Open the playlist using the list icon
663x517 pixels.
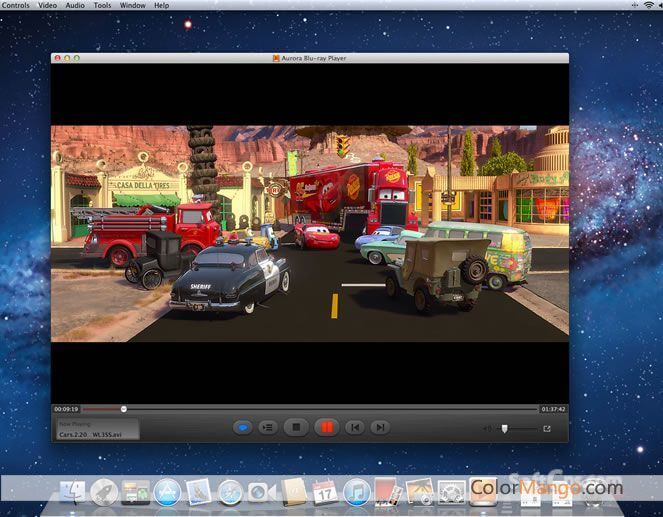tap(267, 427)
